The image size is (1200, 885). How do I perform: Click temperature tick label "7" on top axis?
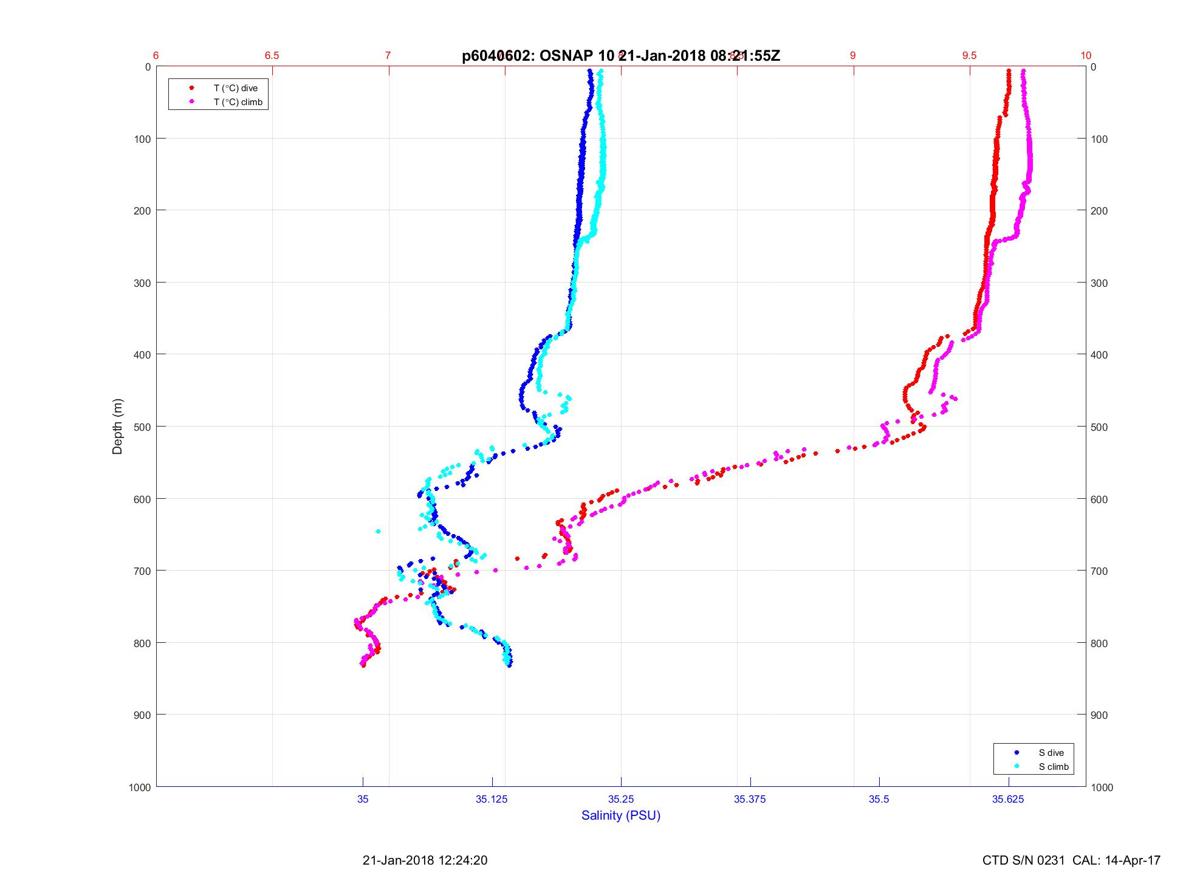point(388,55)
